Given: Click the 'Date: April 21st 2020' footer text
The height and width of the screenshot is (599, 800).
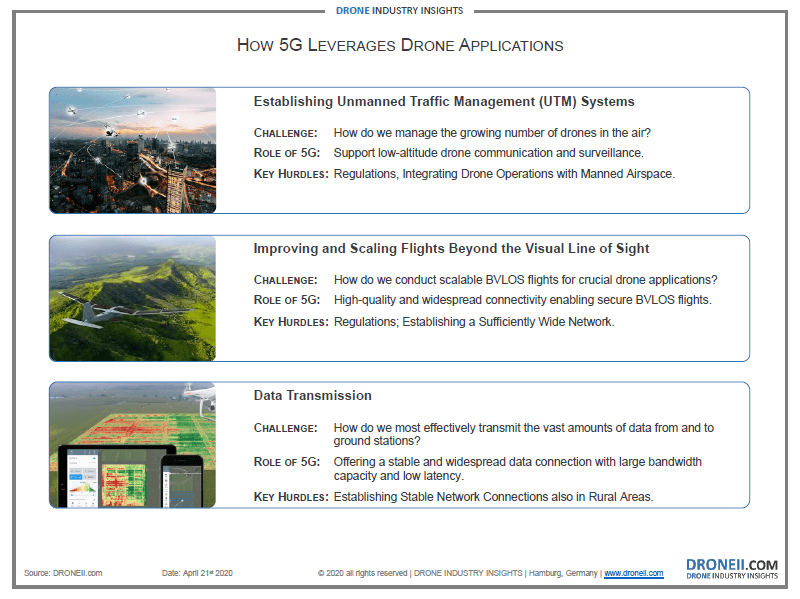Looking at the screenshot, I should (200, 573).
